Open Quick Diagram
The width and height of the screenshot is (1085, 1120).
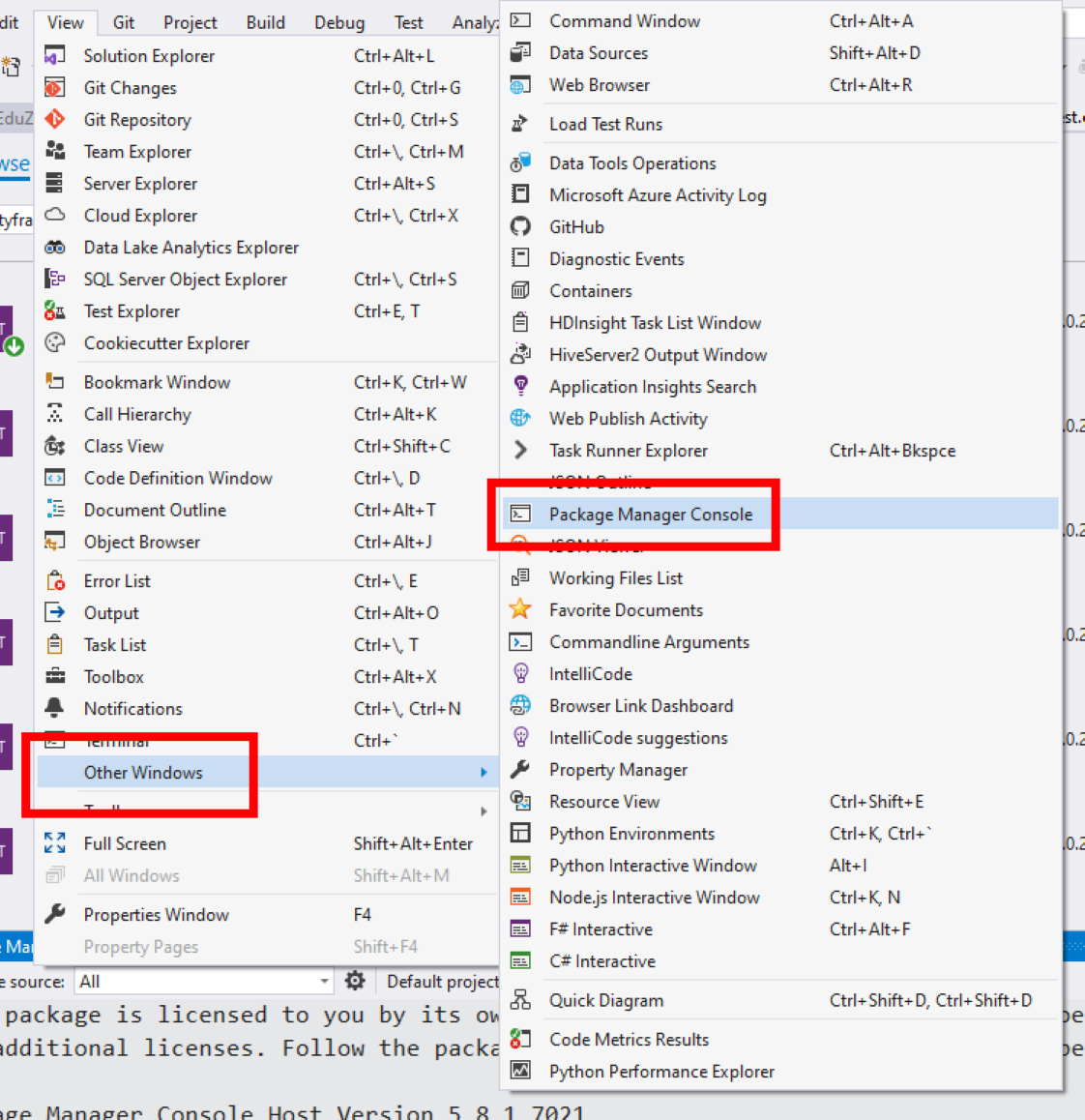(x=780, y=1000)
